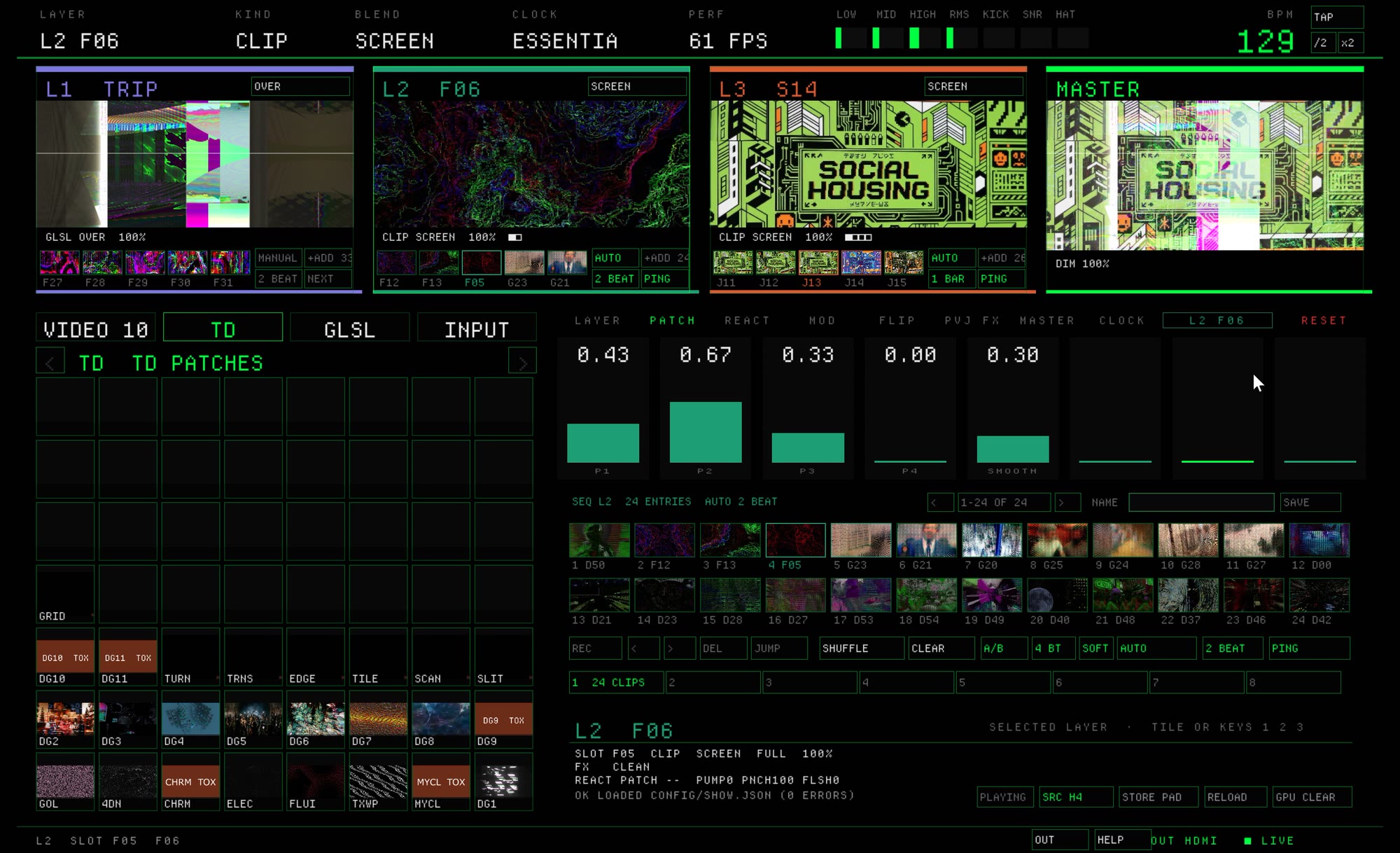
Task: Adjust the P2 parameter slider
Action: point(706,408)
